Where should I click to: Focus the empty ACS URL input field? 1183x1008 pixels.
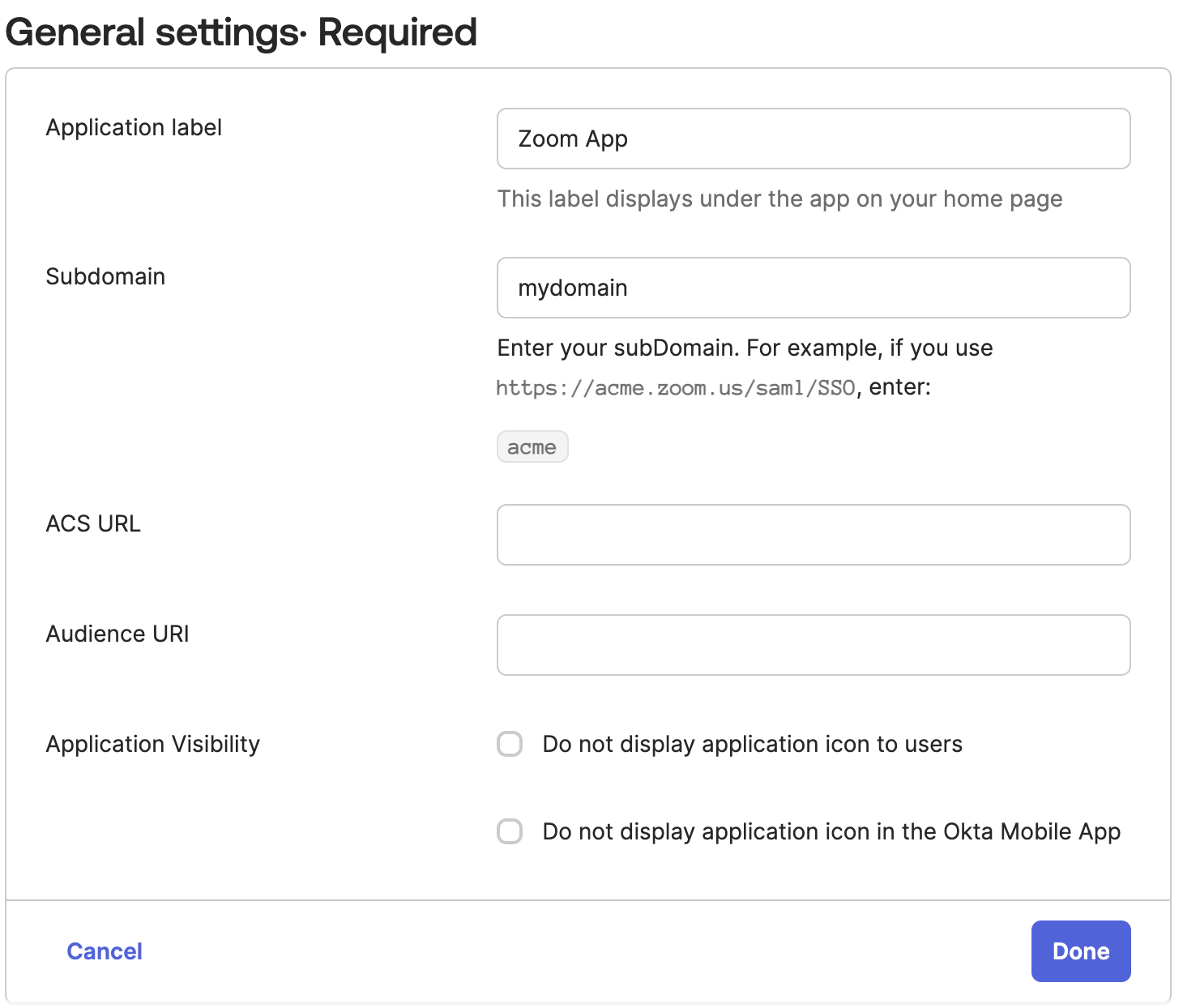[x=813, y=535]
